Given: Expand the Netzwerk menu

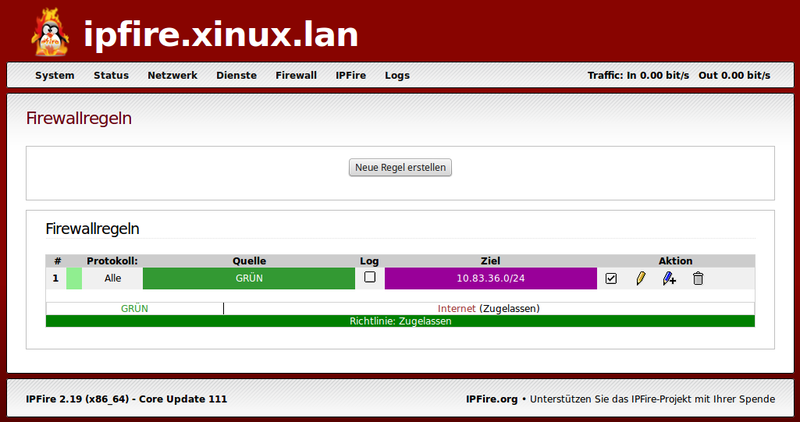Looking at the screenshot, I should coord(172,75).
